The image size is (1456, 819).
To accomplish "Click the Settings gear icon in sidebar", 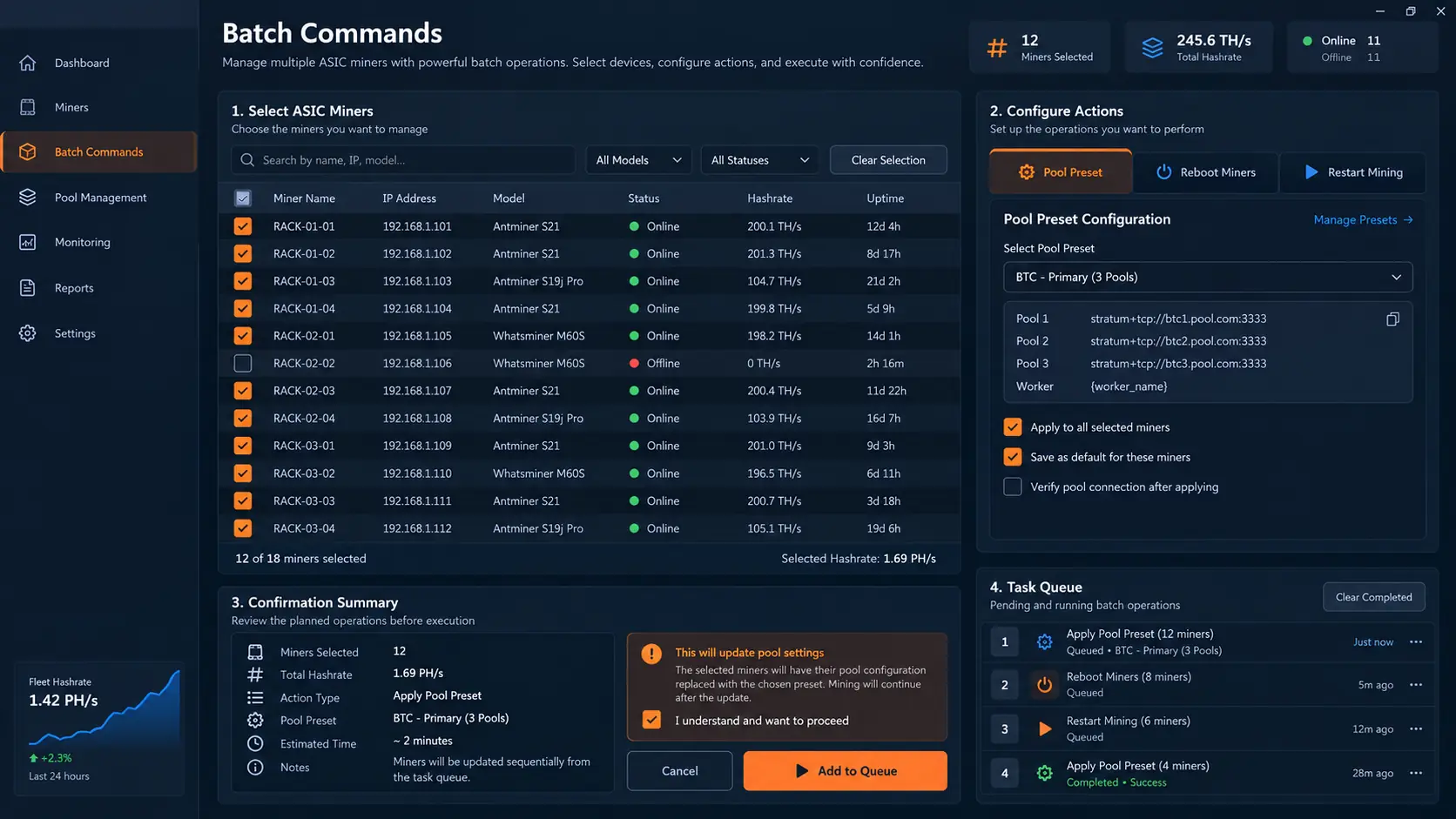I will [x=28, y=333].
